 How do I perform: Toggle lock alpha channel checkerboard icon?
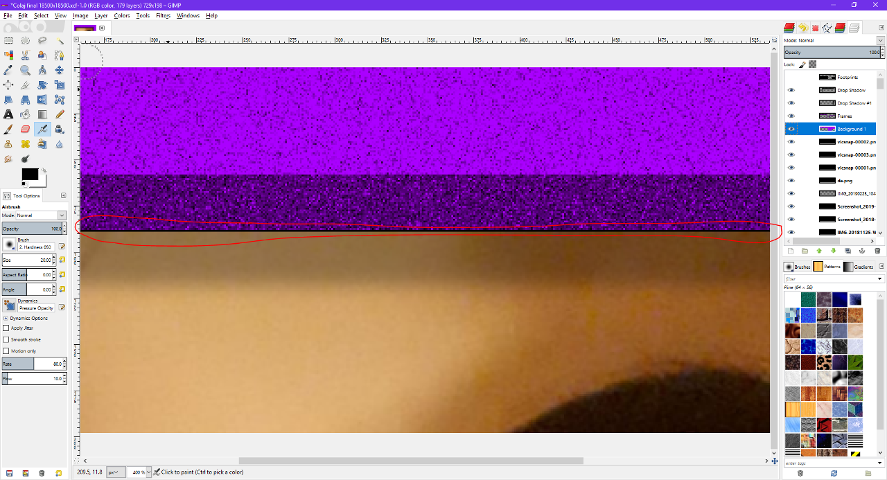[813, 64]
